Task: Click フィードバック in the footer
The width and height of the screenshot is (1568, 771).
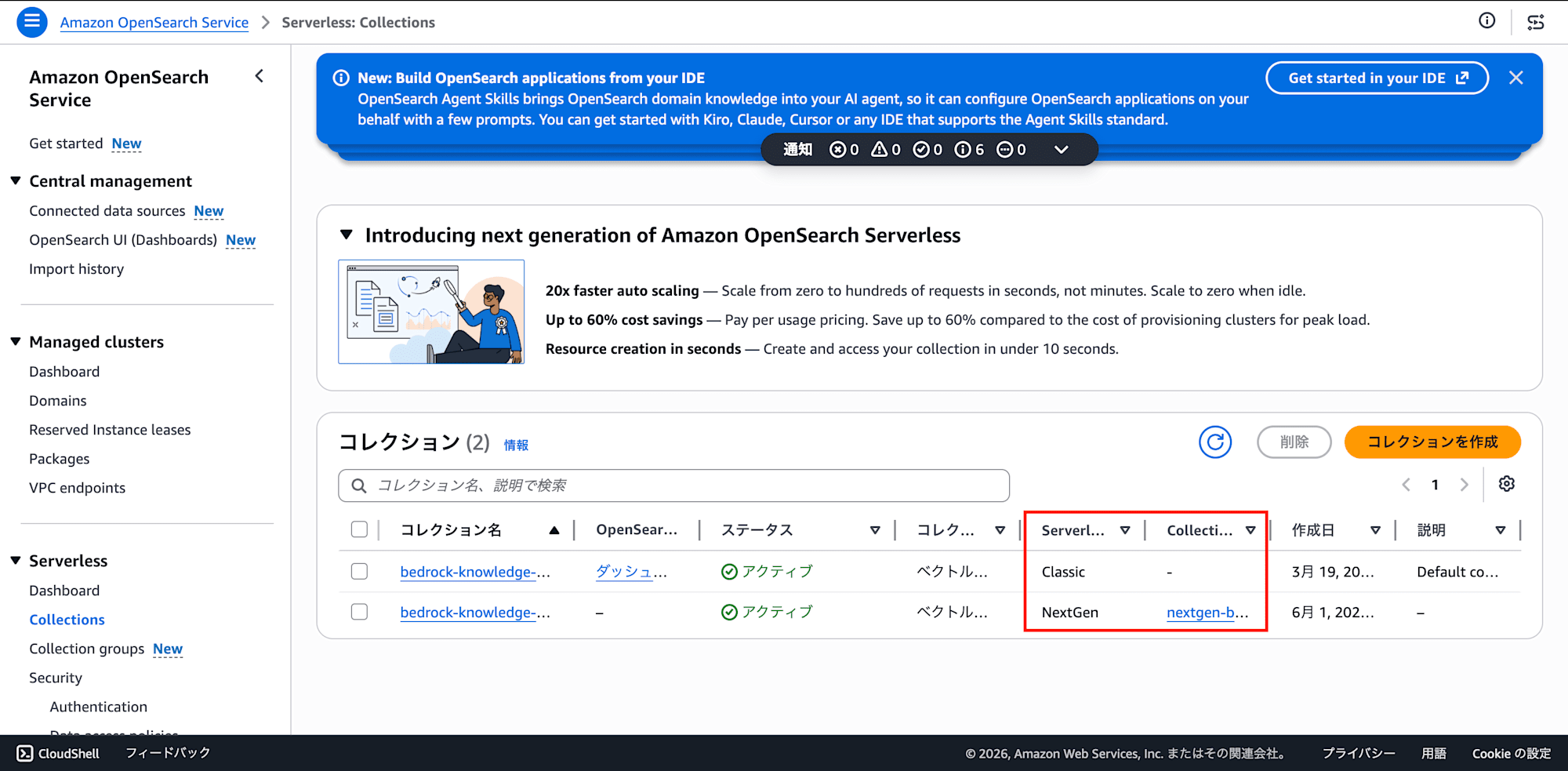Action: 168,753
